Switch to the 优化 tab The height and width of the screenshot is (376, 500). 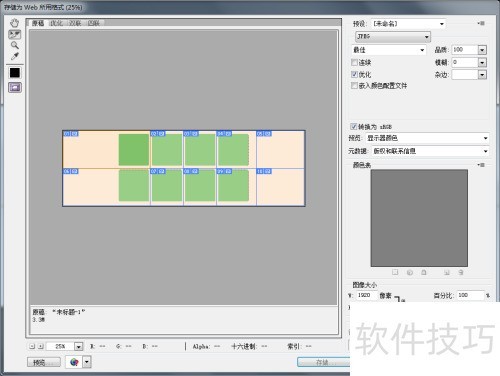pos(56,23)
